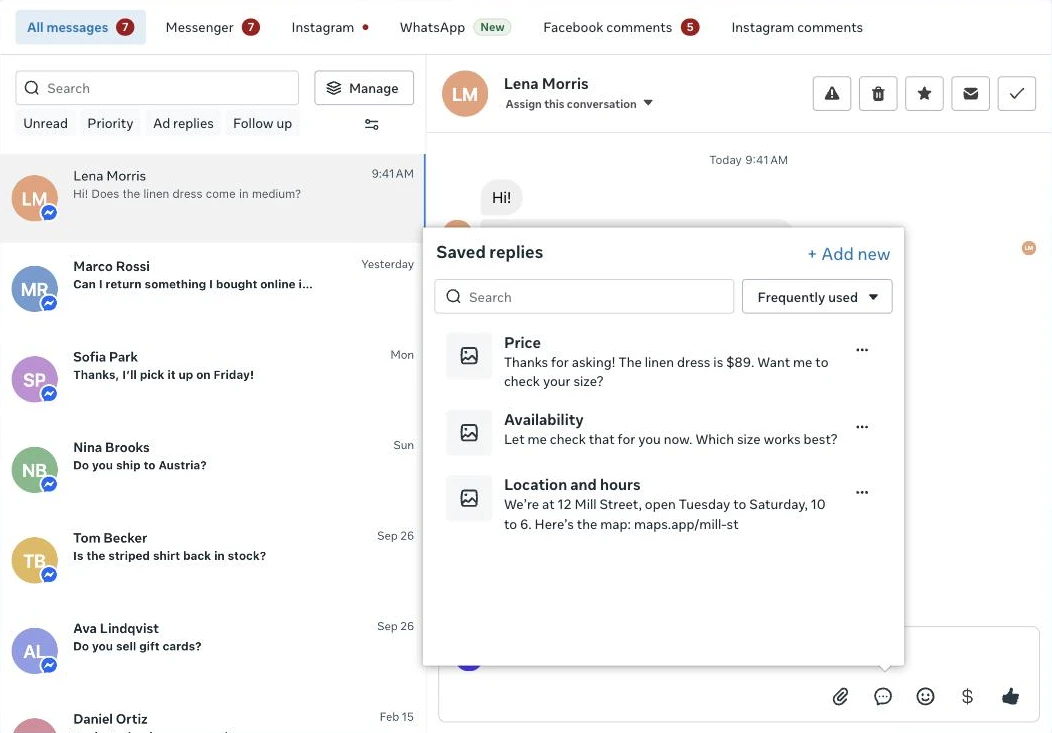Open Ava Lindqvist gift cards message
The image size is (1052, 733).
click(212, 651)
